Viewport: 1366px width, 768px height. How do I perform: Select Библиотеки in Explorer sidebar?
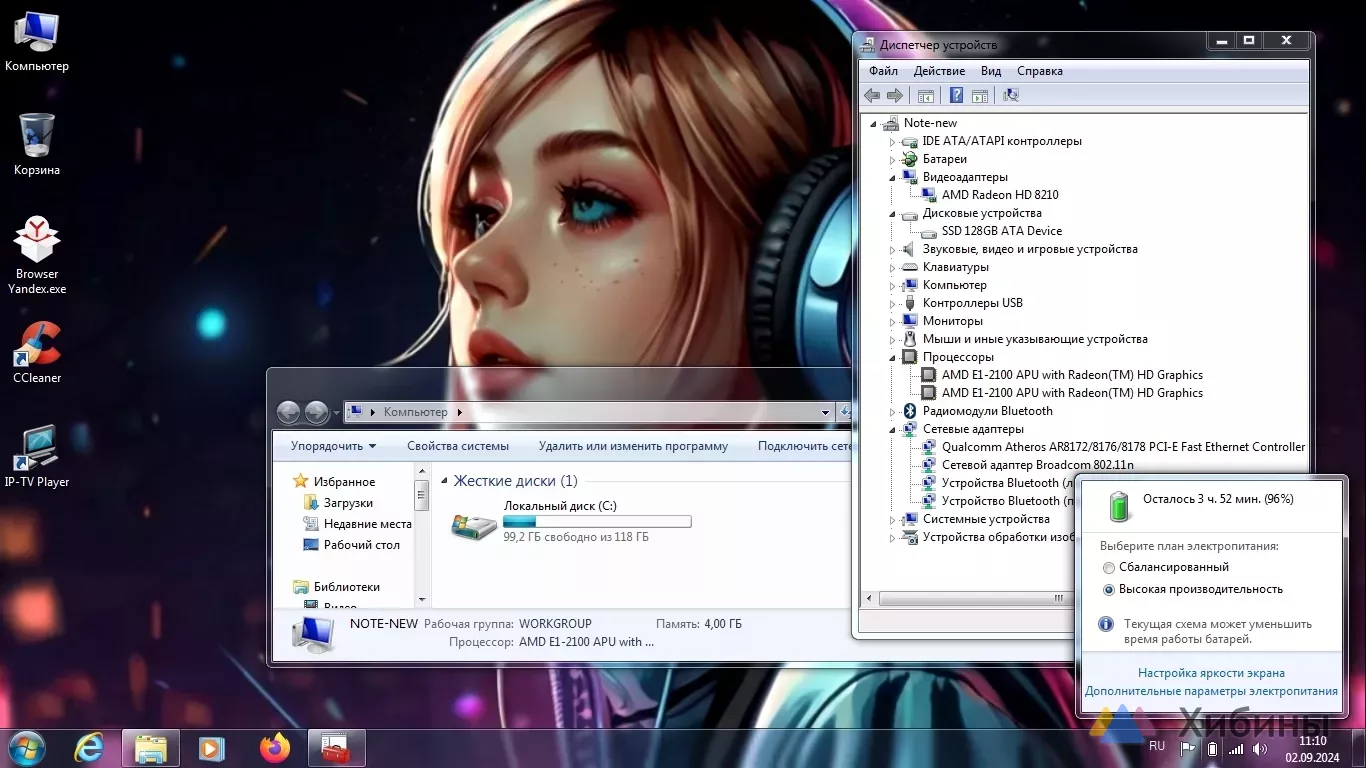tap(347, 587)
